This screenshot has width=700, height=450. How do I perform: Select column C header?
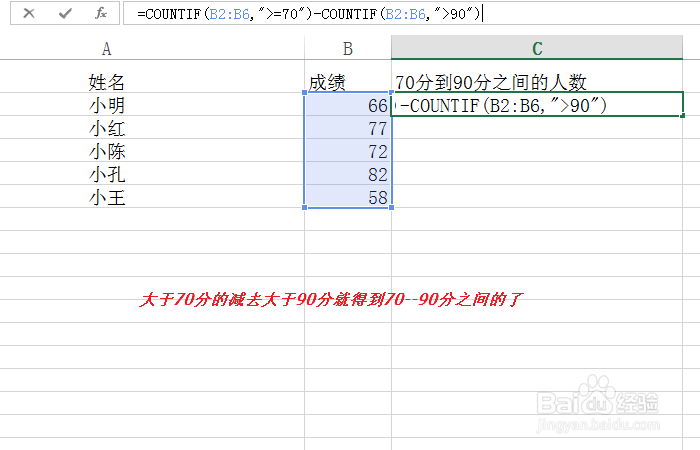[x=537, y=48]
